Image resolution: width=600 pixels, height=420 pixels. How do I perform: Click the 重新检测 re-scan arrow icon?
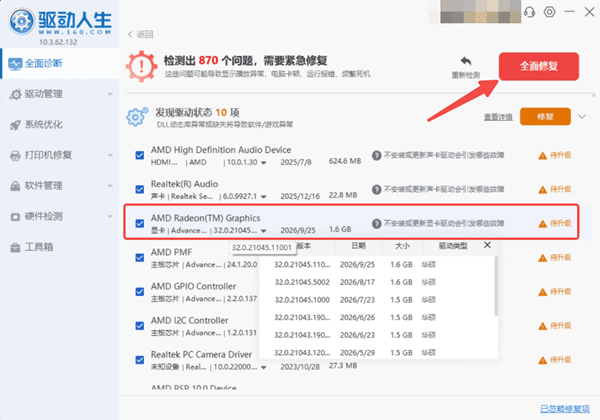pyautogui.click(x=466, y=61)
